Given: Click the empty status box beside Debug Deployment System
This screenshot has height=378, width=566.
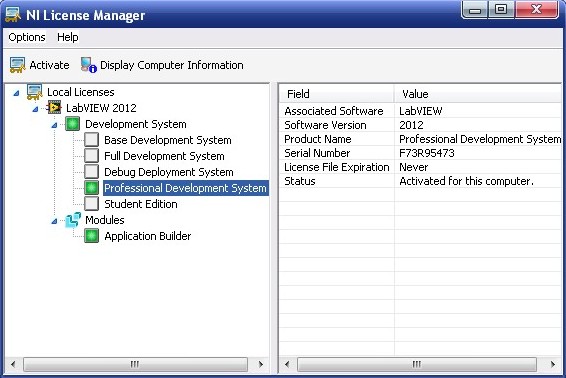Looking at the screenshot, I should click(x=92, y=171).
